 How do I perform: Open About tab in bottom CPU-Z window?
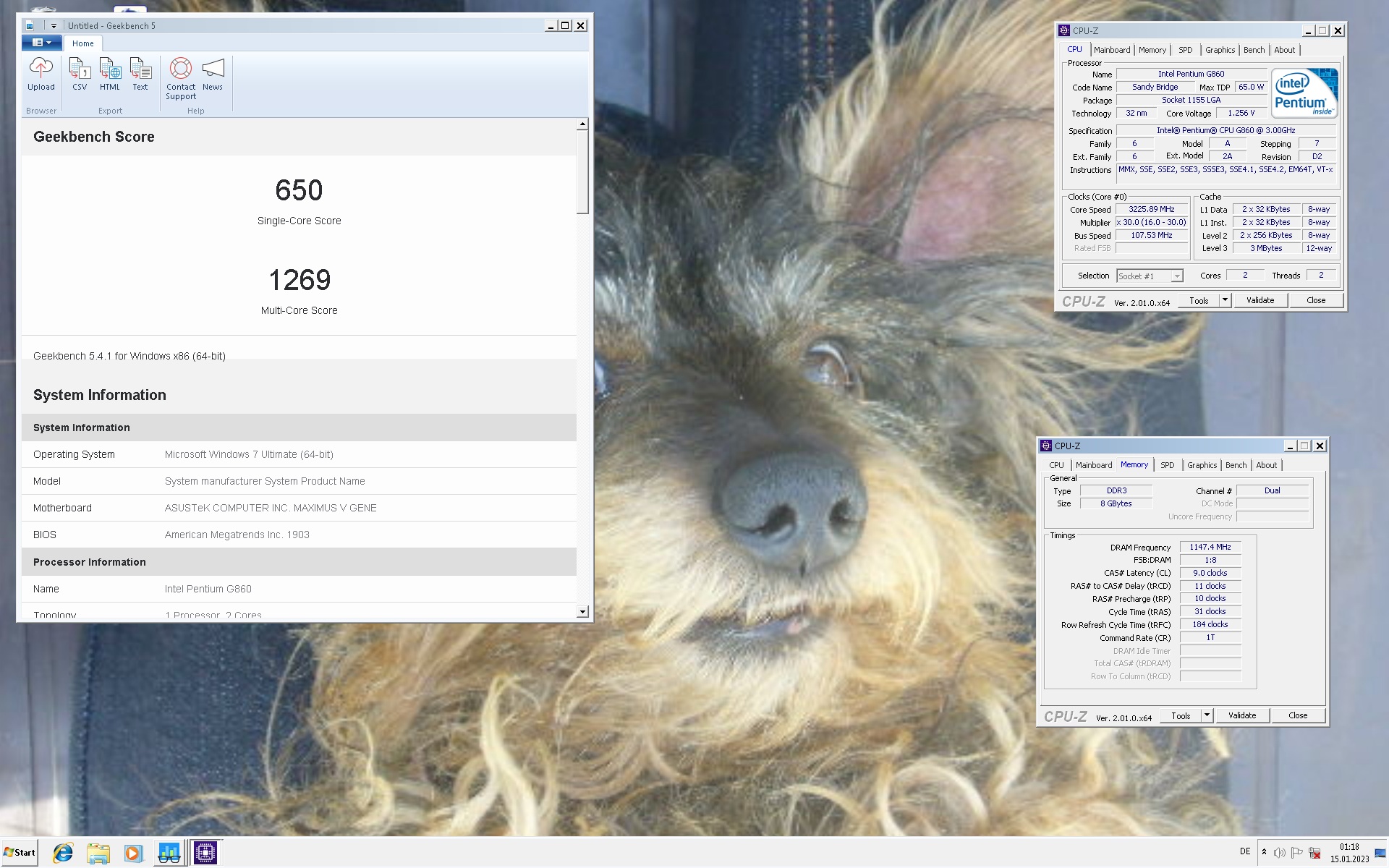pos(1267,465)
